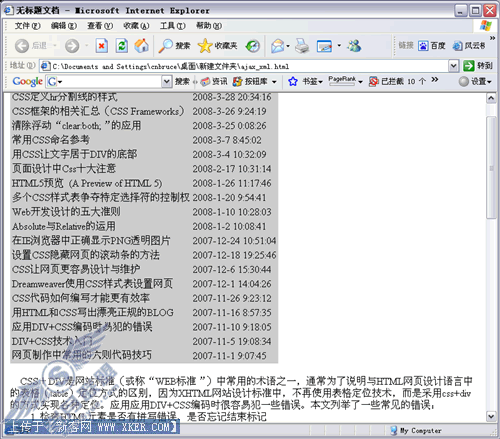Open the 文件(F) menu
The width and height of the screenshot is (500, 439).
27,26
